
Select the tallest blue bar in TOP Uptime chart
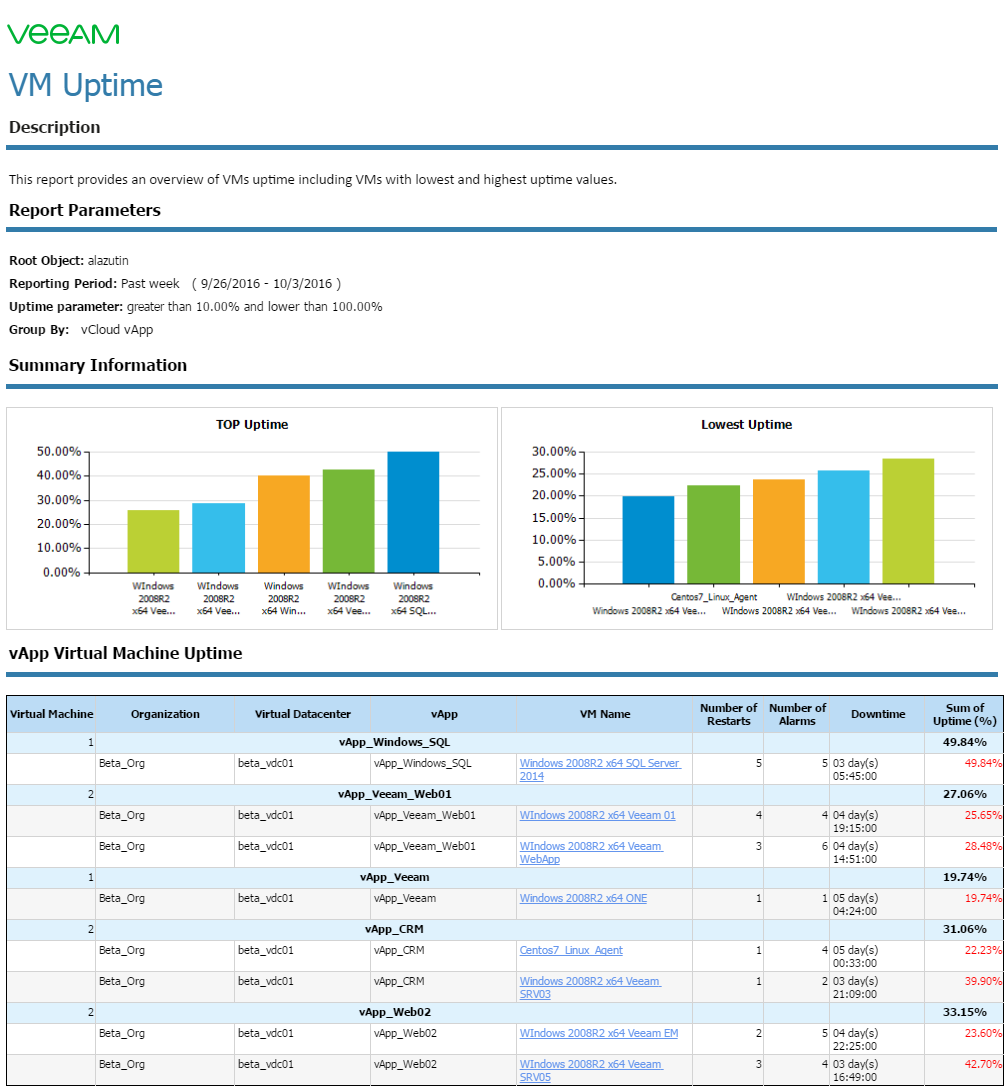(413, 512)
